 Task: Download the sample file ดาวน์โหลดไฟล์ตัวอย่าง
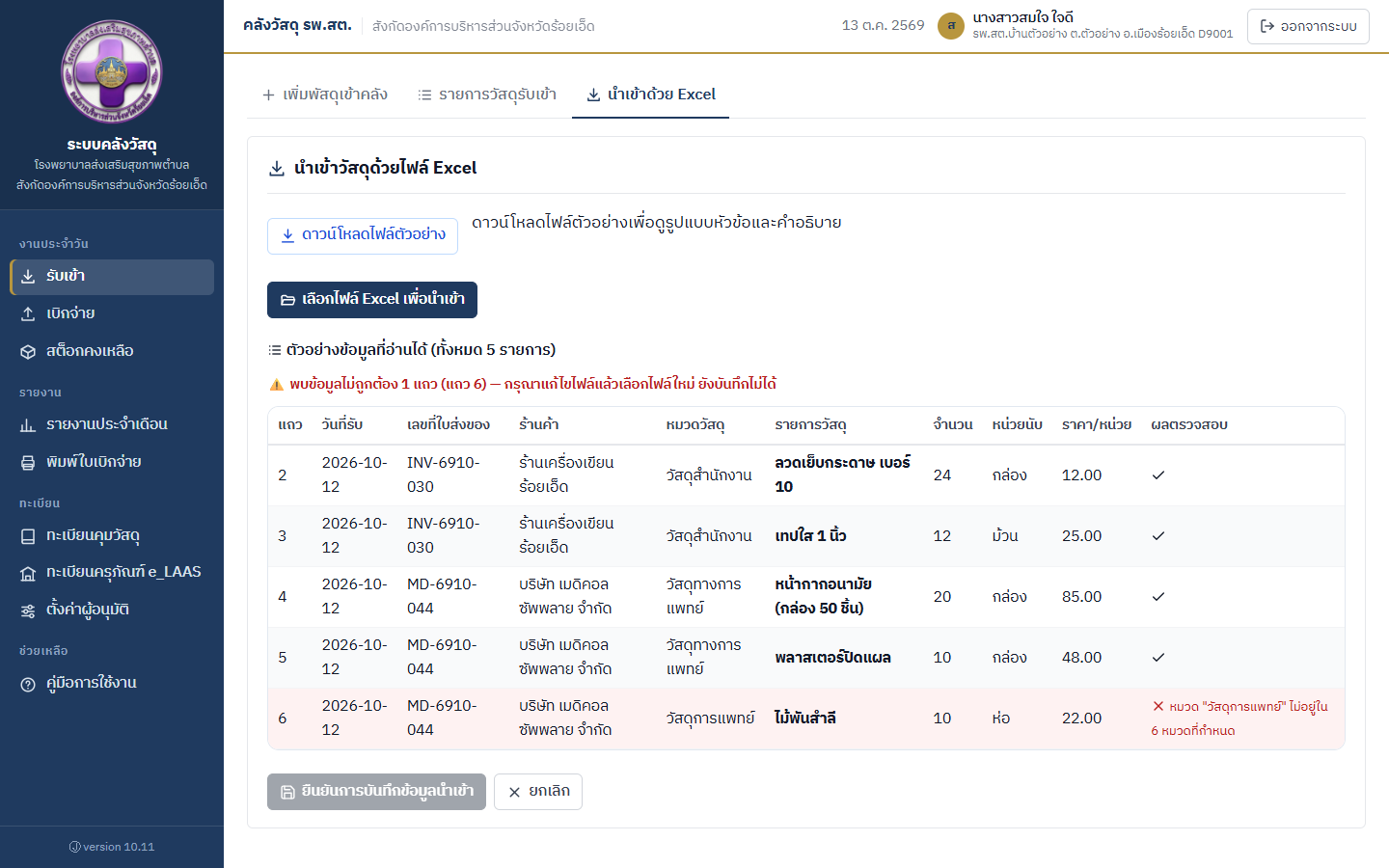363,235
